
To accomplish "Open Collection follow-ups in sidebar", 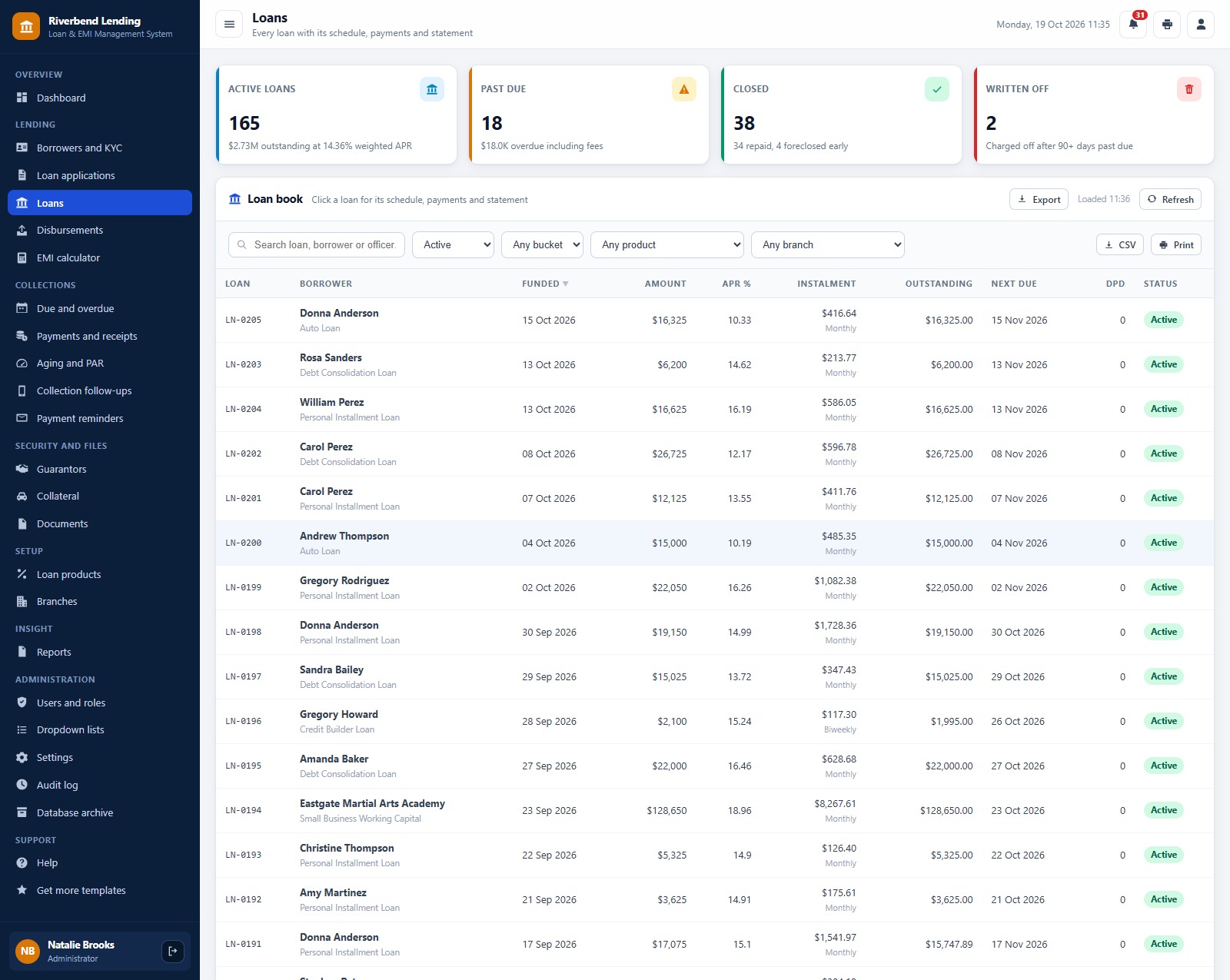I will click(x=100, y=390).
